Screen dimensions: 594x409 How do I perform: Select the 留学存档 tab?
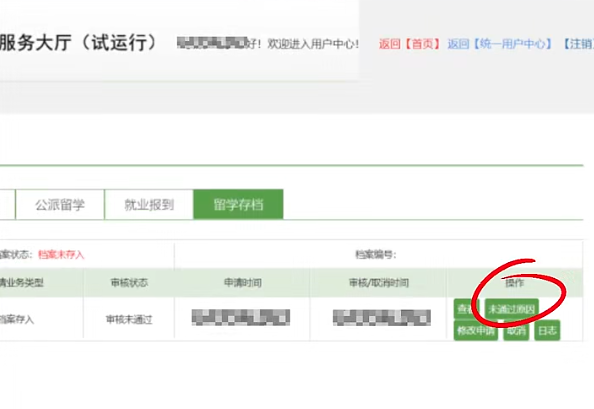pyautogui.click(x=238, y=204)
